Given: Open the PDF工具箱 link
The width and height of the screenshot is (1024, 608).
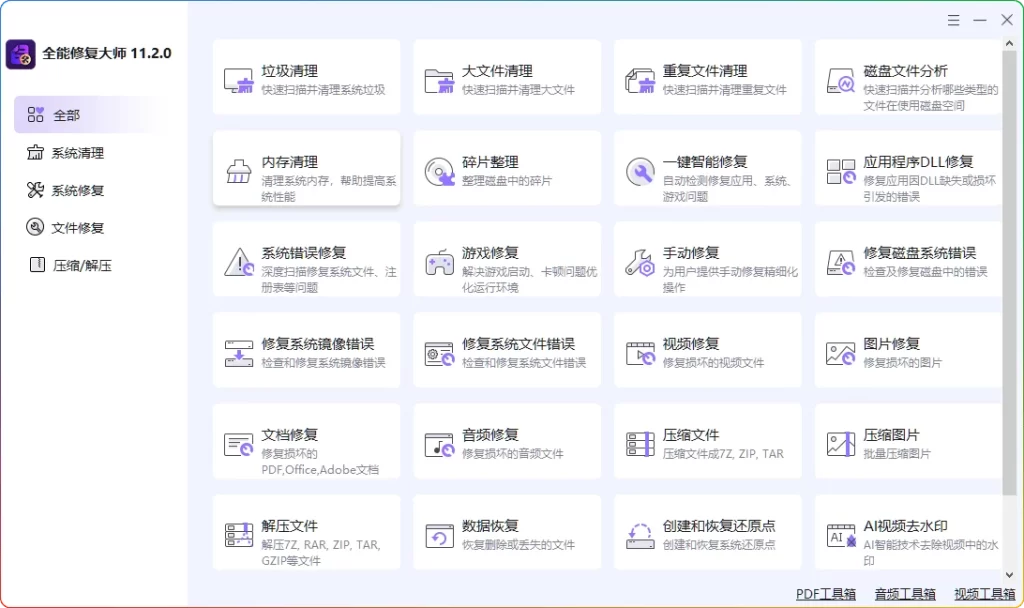Looking at the screenshot, I should click(825, 593).
